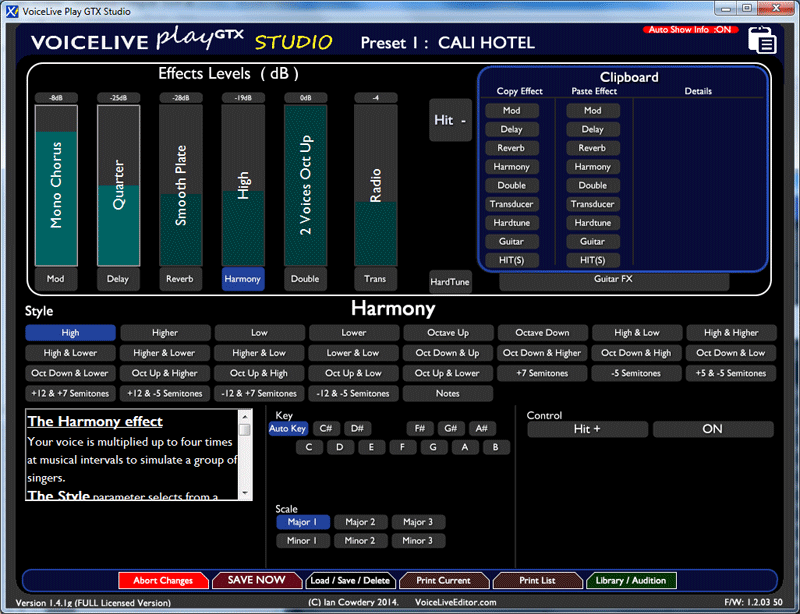Open the HardTune effect tab
The height and width of the screenshot is (614, 800).
coord(450,282)
